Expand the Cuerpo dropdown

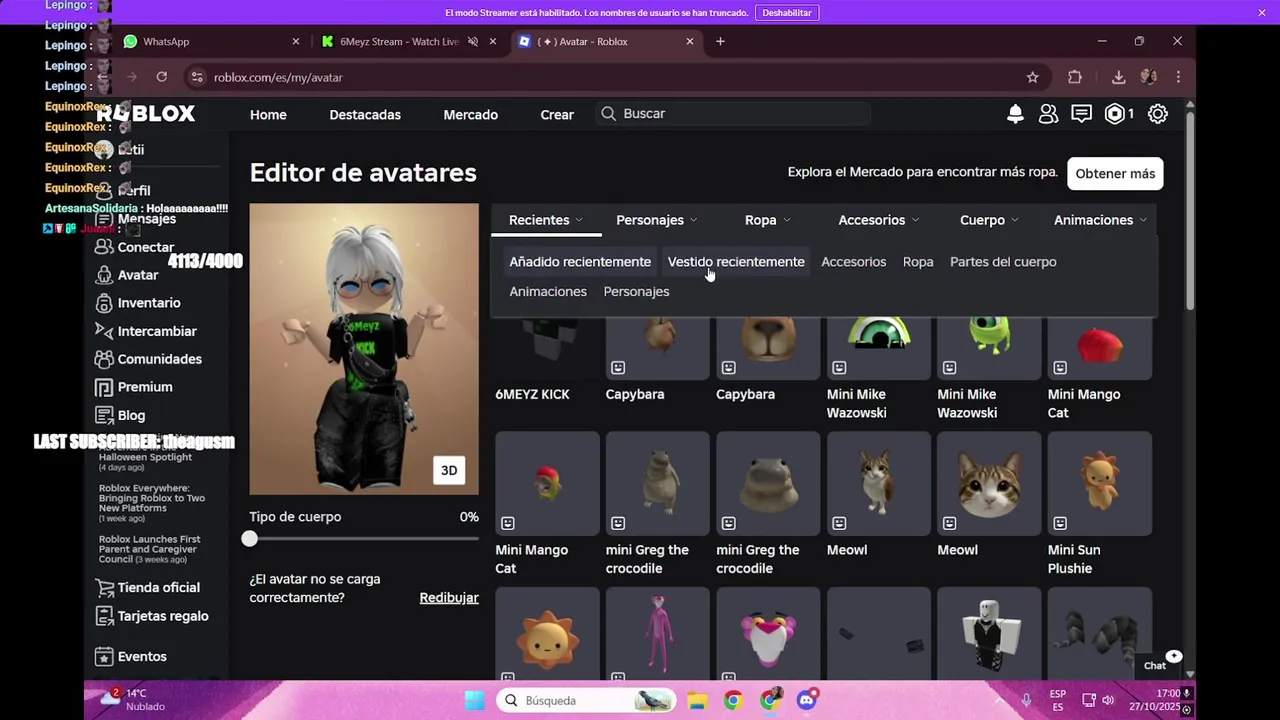click(x=990, y=220)
